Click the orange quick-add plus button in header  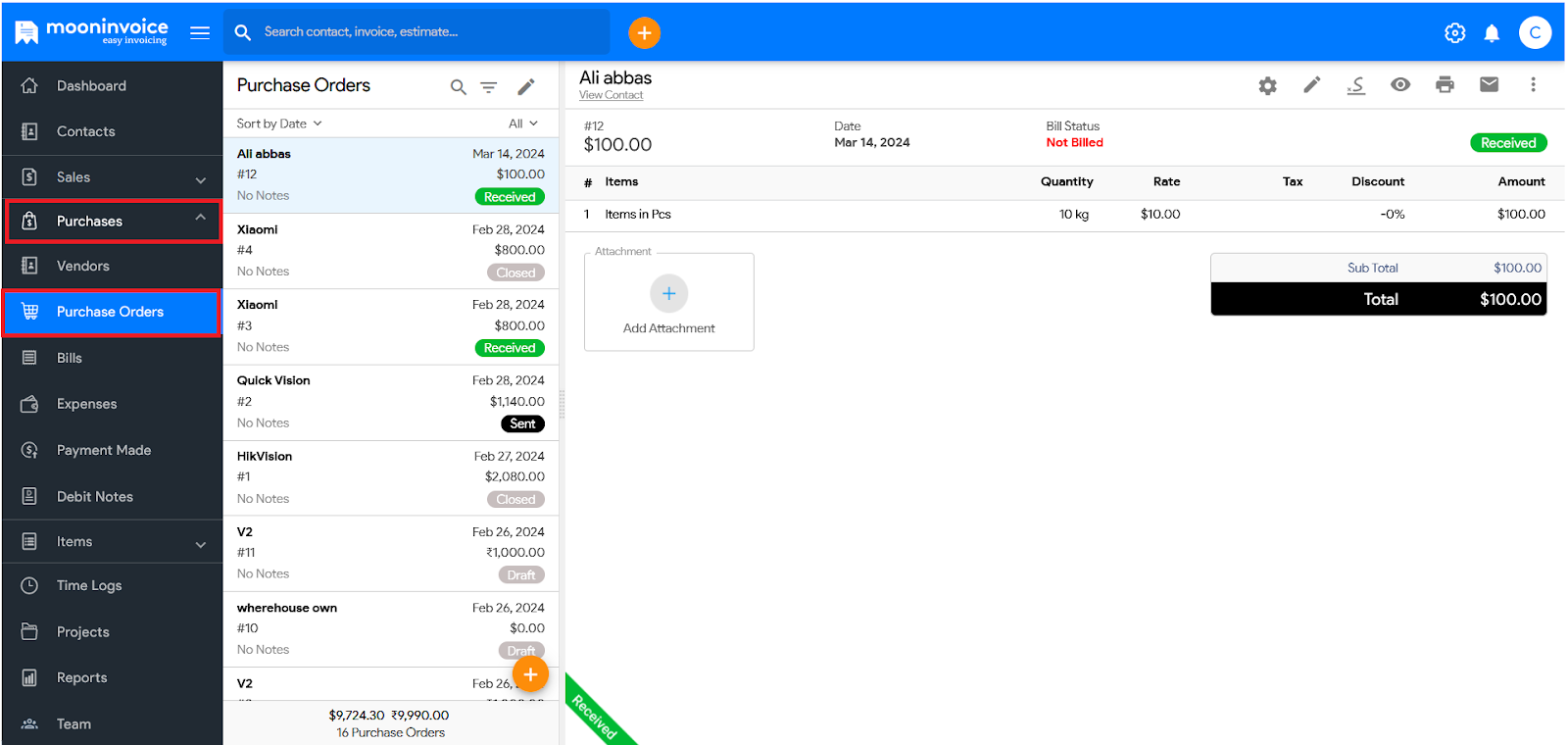644,32
